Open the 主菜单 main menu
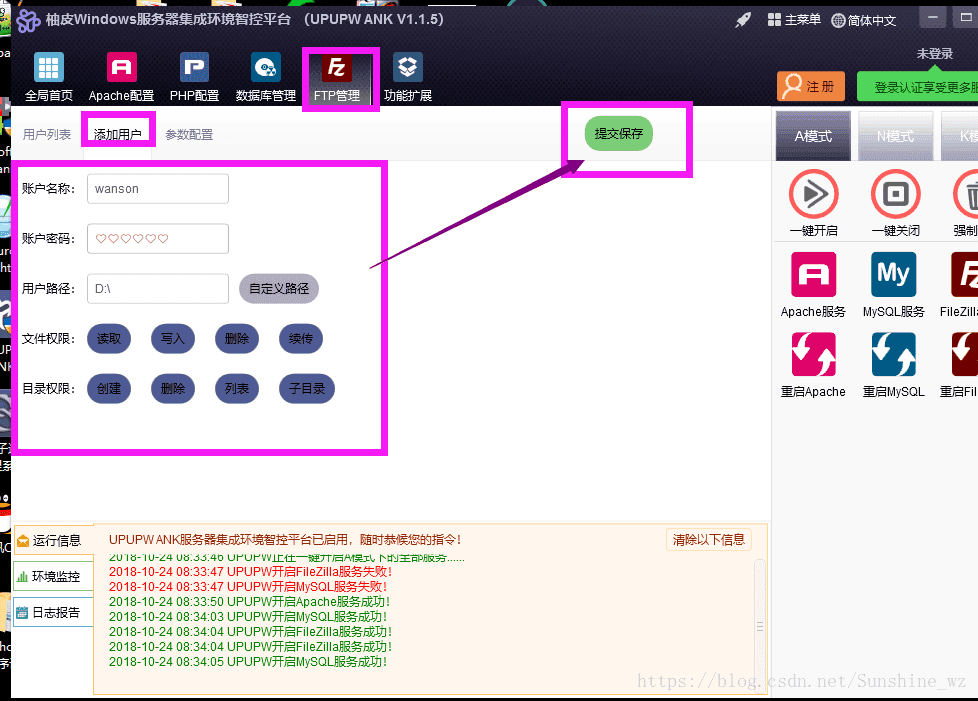This screenshot has height=701, width=978. [794, 20]
